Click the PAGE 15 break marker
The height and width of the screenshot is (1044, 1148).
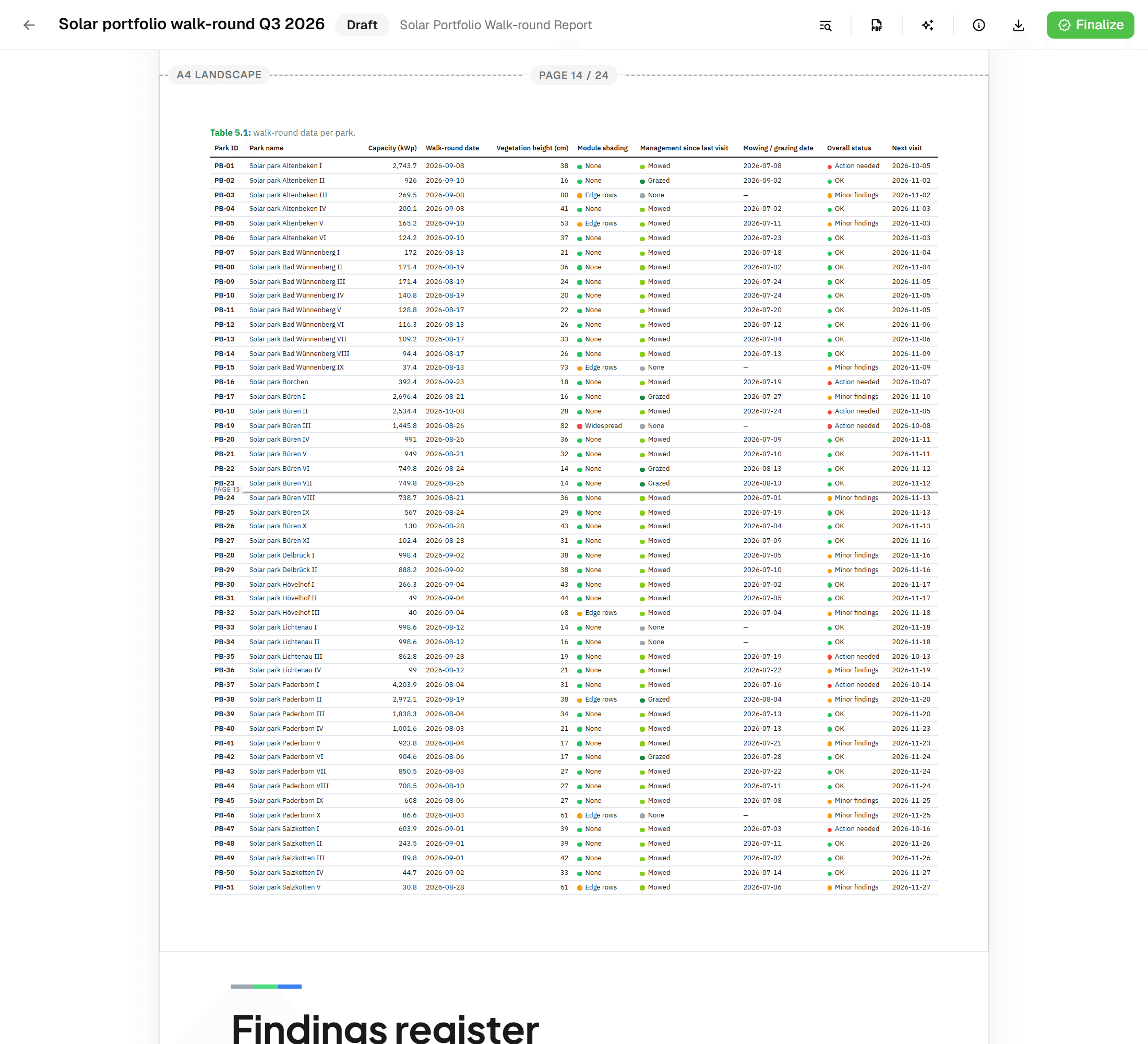(226, 489)
